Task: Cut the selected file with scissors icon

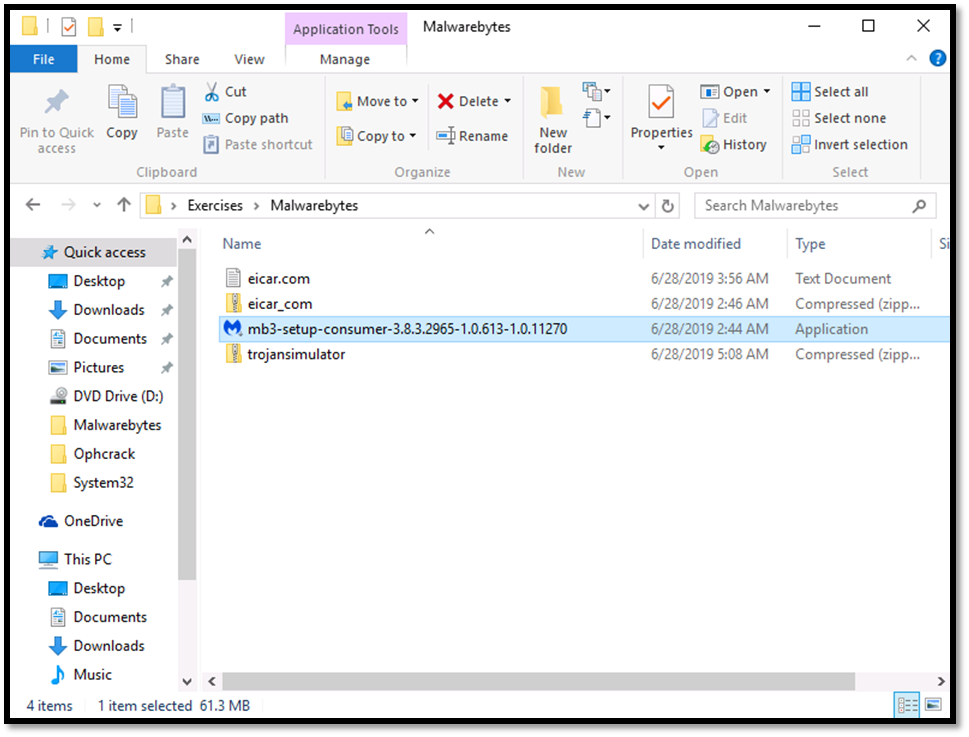Action: pos(226,91)
